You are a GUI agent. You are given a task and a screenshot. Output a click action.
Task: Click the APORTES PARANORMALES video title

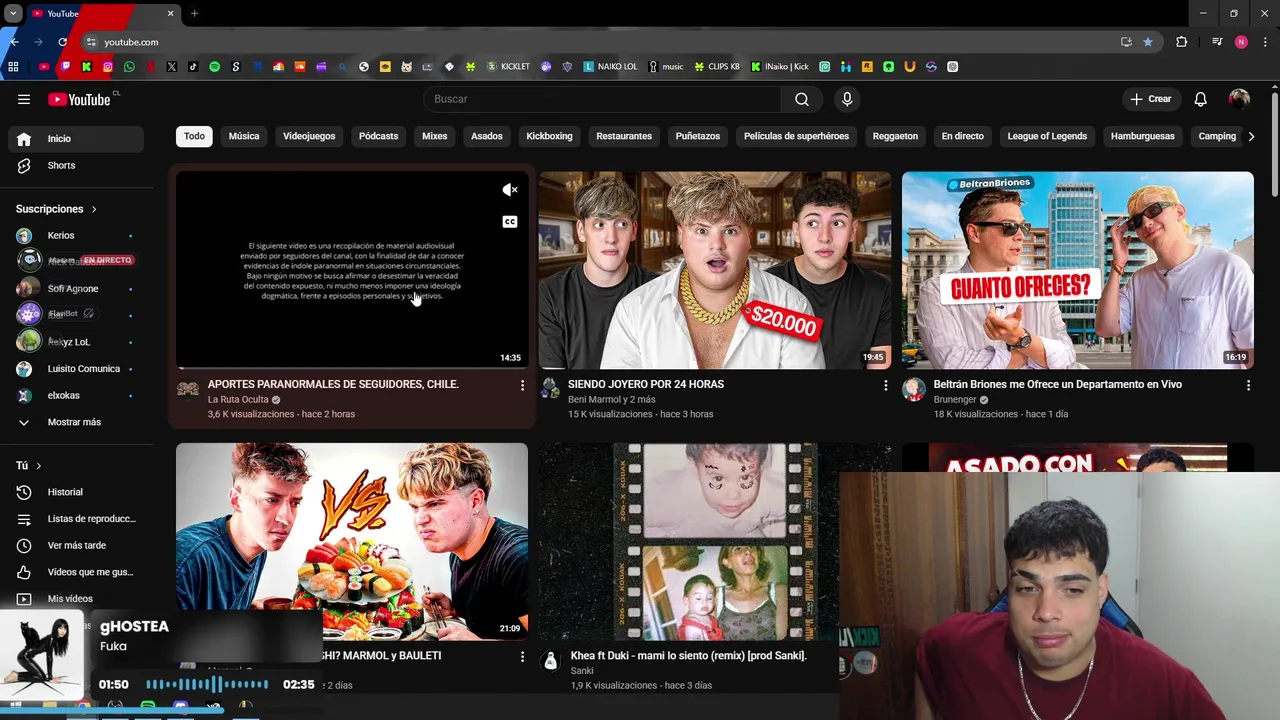pos(333,384)
